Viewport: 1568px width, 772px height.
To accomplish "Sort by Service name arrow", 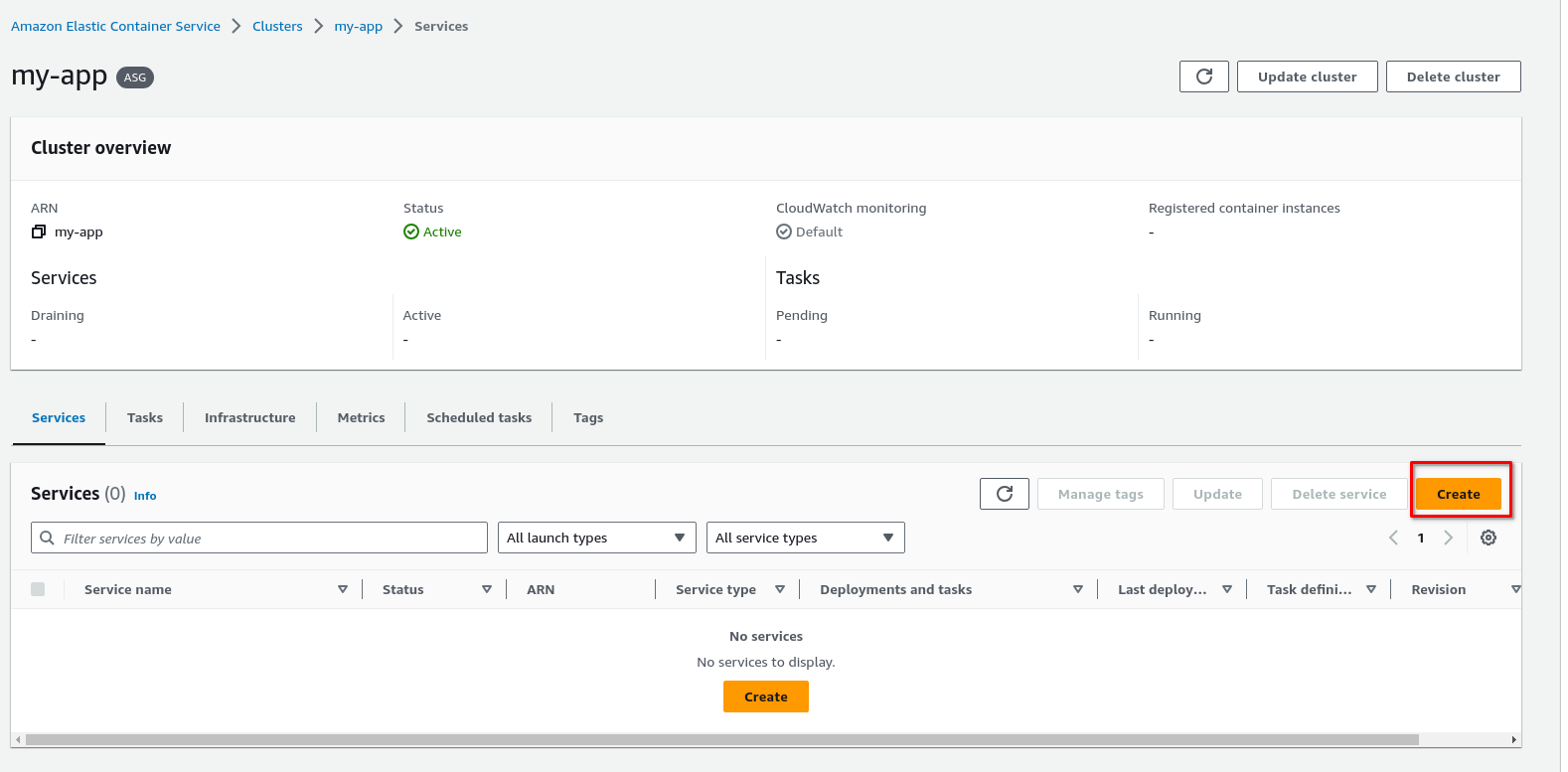I will point(343,589).
